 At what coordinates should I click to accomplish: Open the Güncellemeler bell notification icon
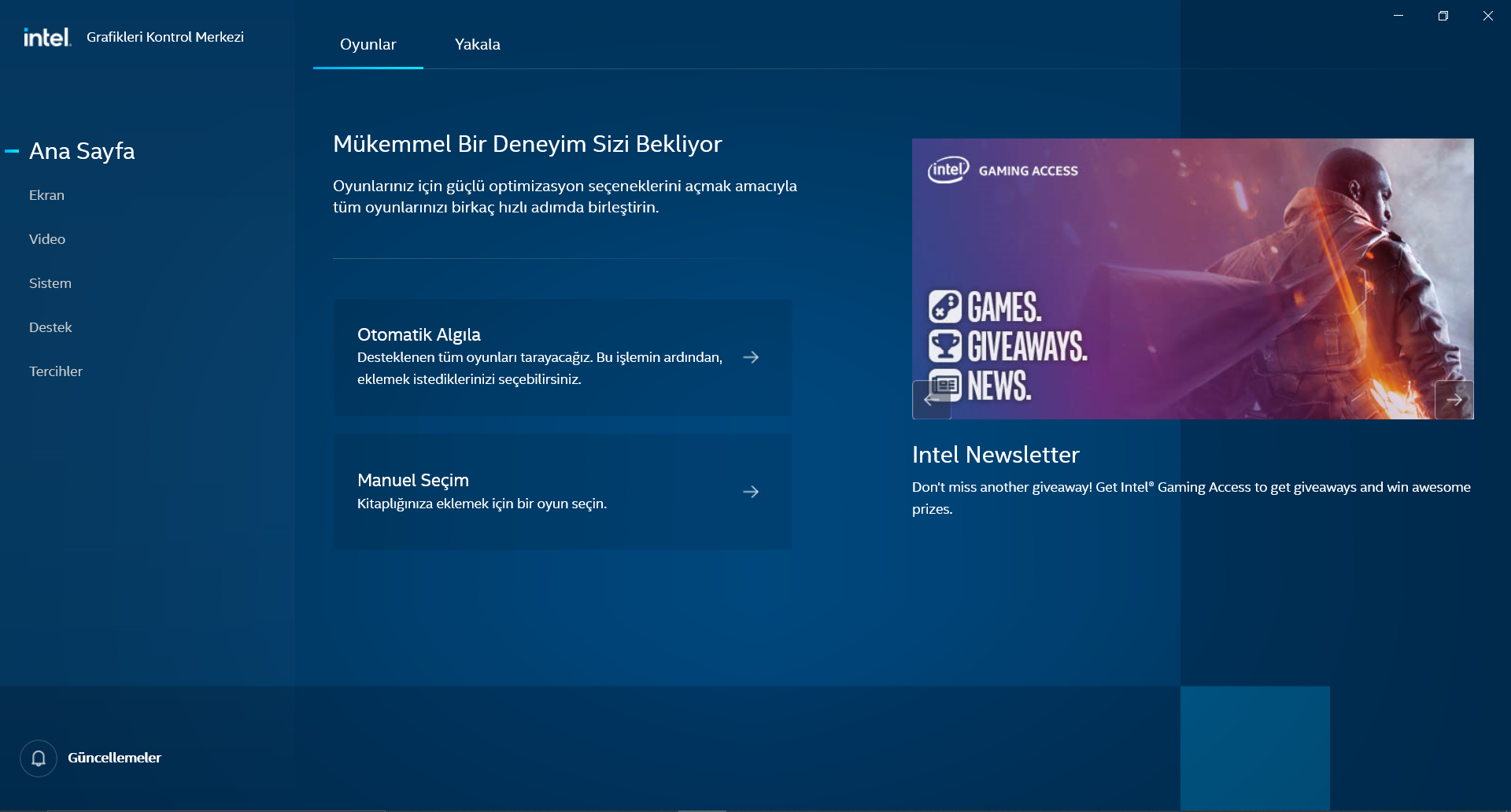pyautogui.click(x=39, y=758)
